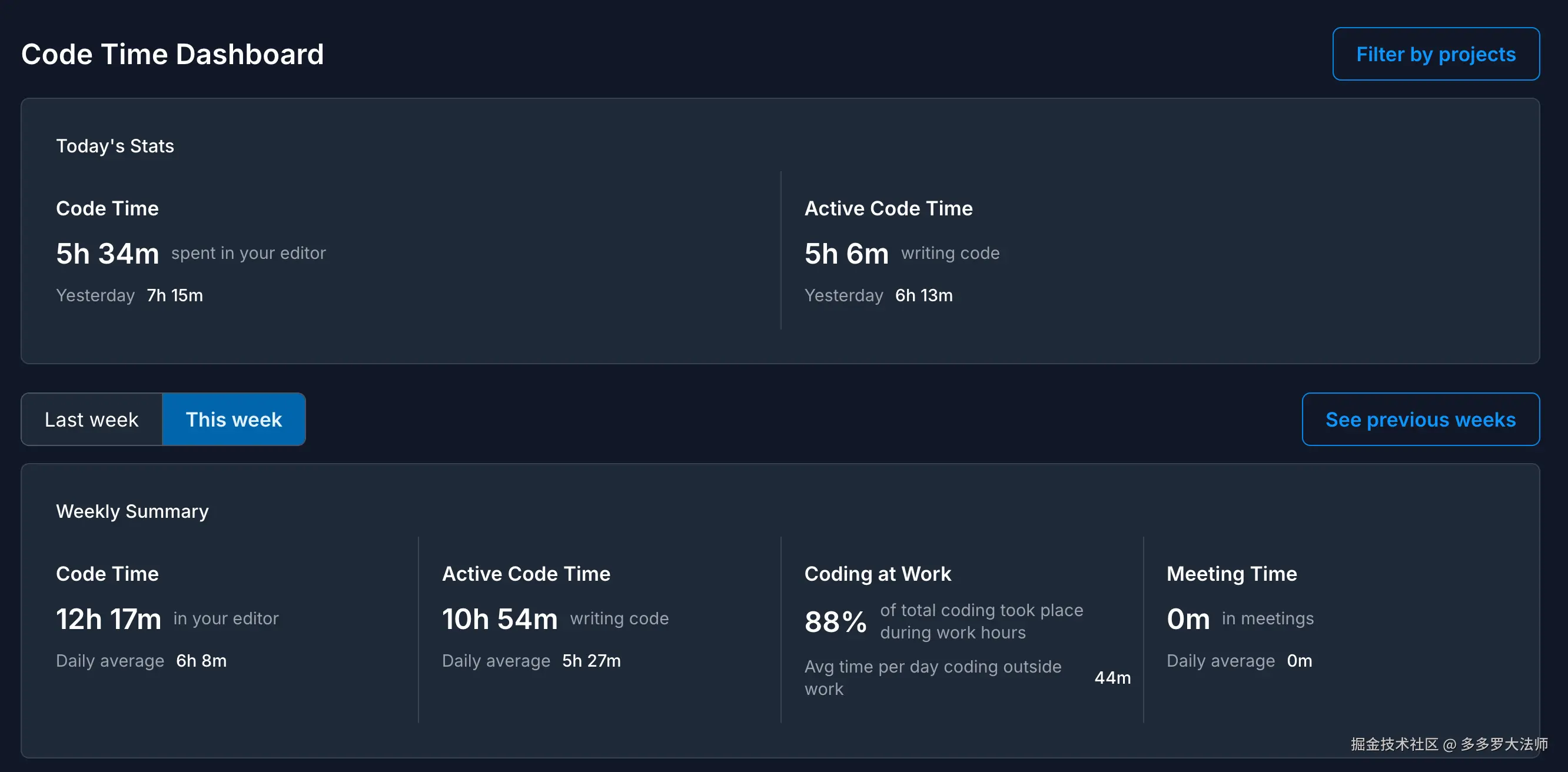Click the Code Time Dashboard heading
Image resolution: width=1568 pixels, height=772 pixels.
pos(172,54)
